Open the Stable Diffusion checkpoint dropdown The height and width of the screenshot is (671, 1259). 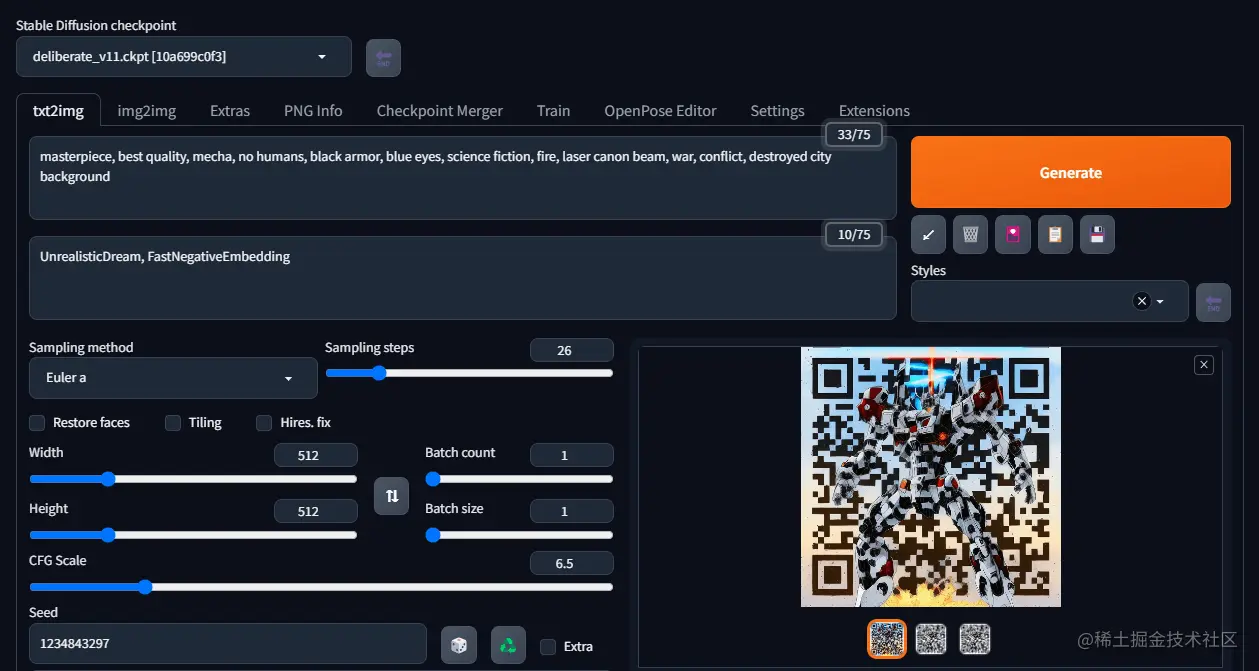184,57
